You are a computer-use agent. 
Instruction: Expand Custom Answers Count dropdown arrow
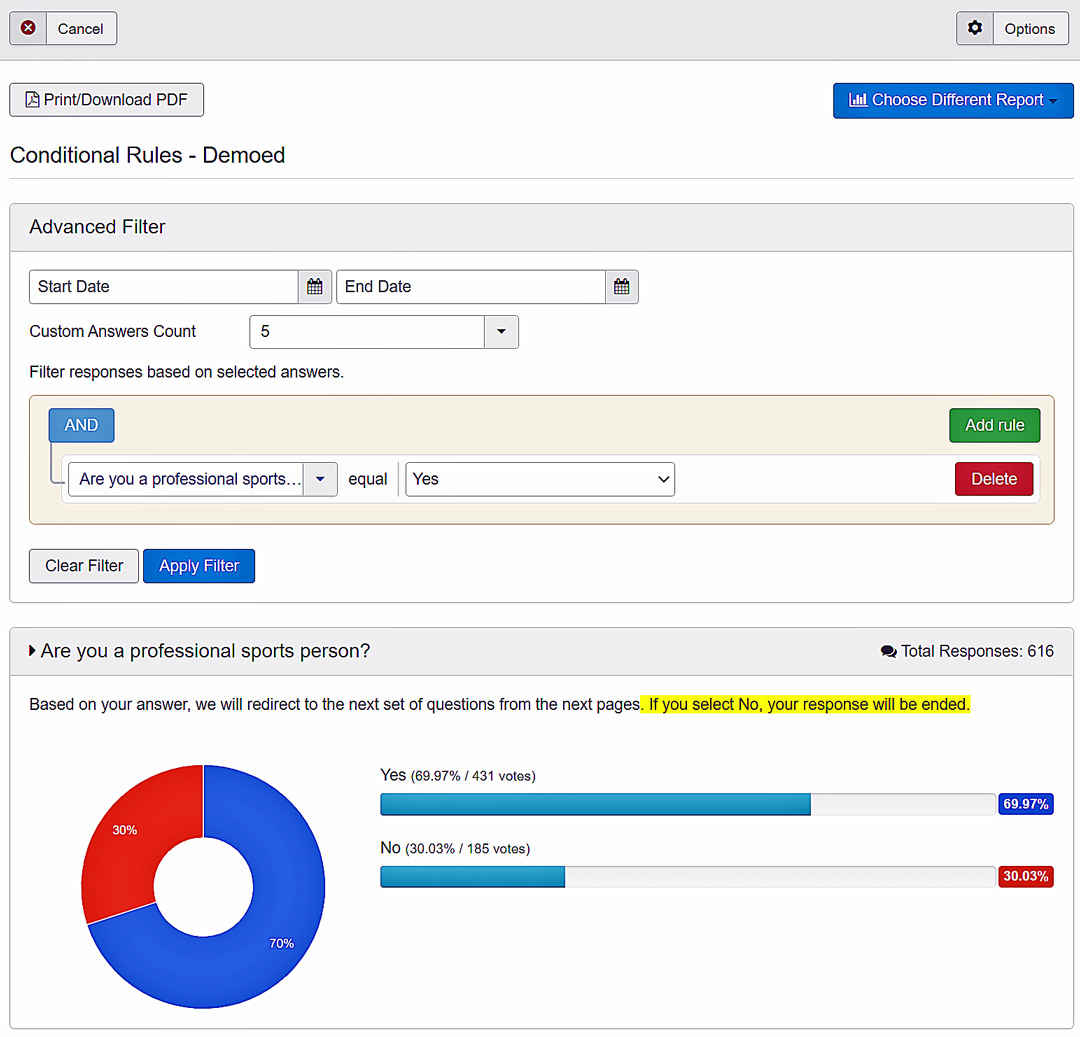(501, 332)
